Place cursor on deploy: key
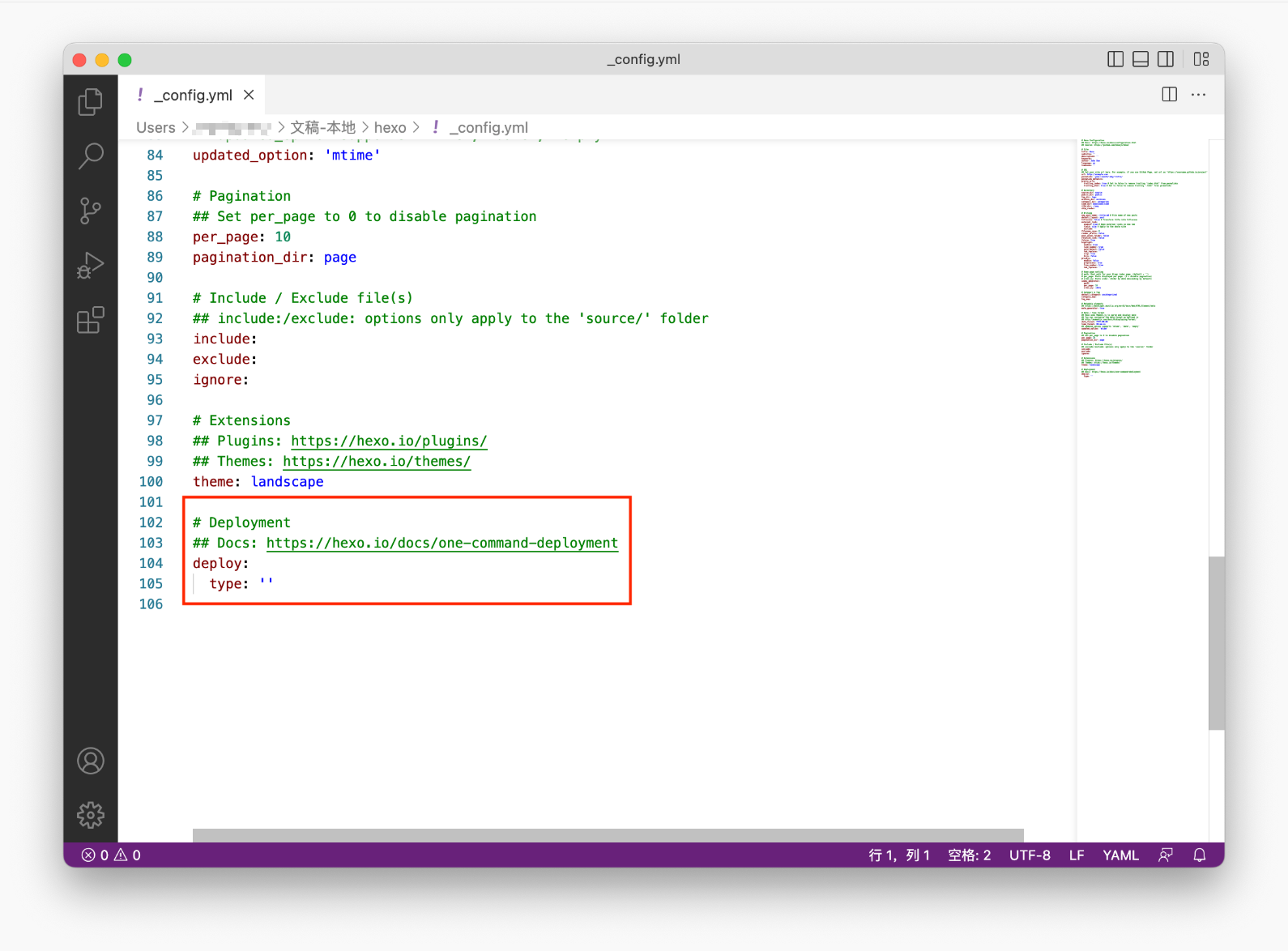The width and height of the screenshot is (1288, 951). click(x=220, y=563)
